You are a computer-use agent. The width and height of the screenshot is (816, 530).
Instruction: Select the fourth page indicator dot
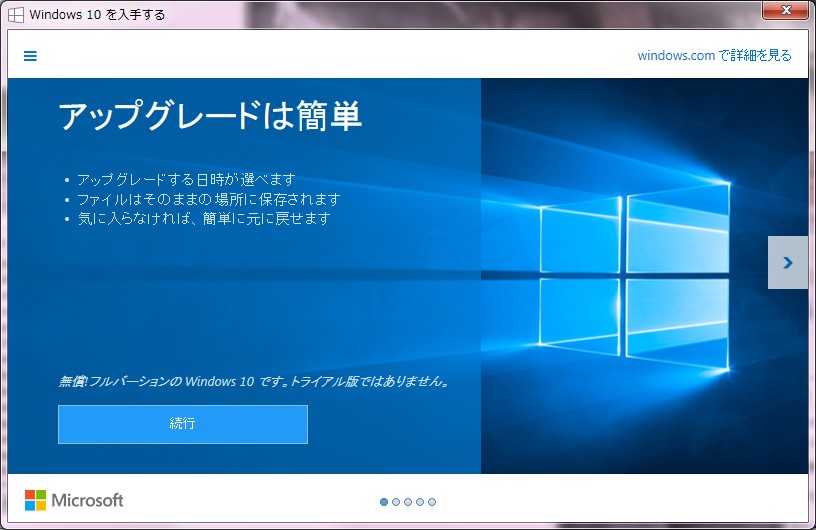click(420, 502)
